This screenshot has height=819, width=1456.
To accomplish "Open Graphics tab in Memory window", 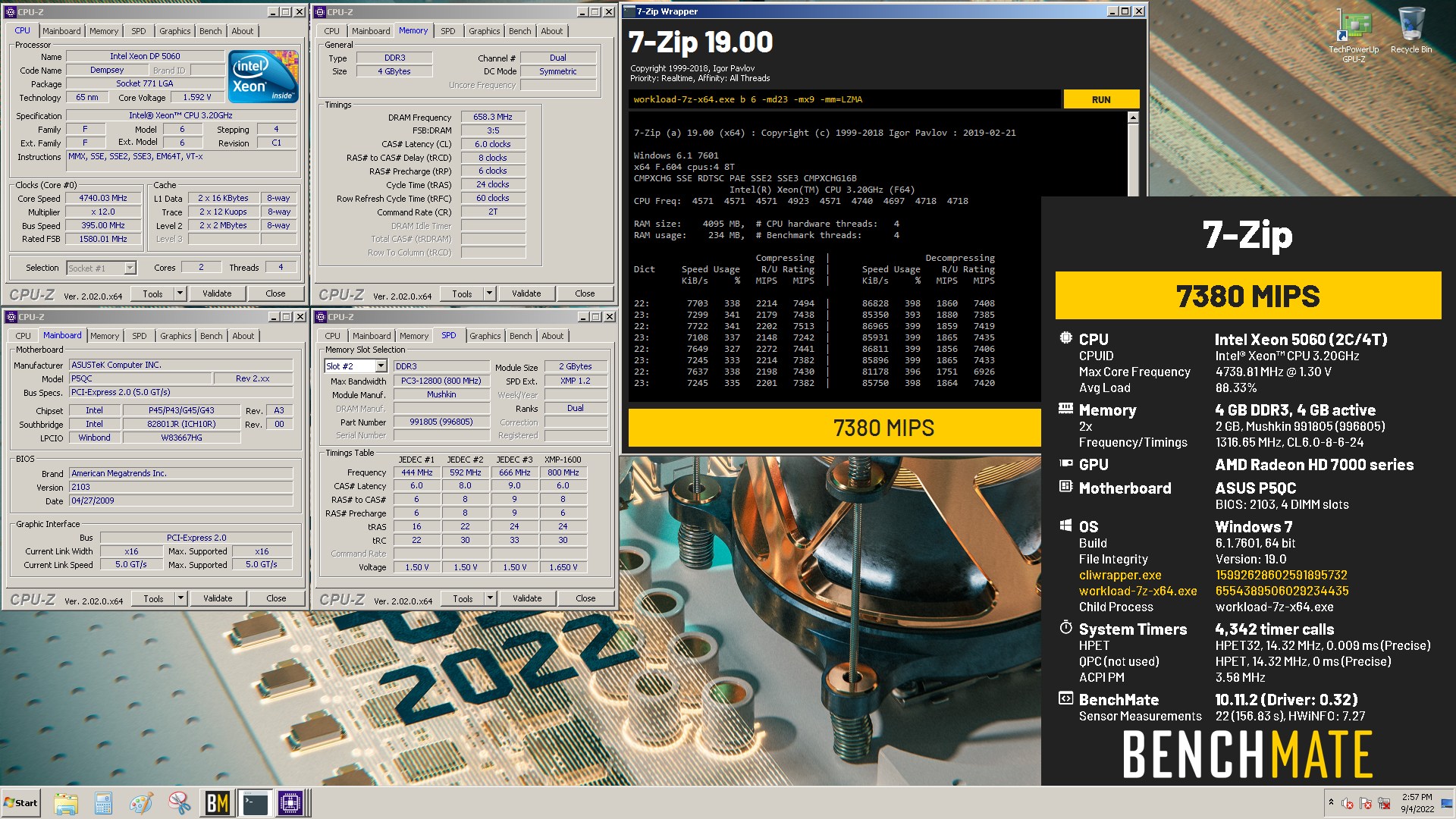I will (x=484, y=31).
